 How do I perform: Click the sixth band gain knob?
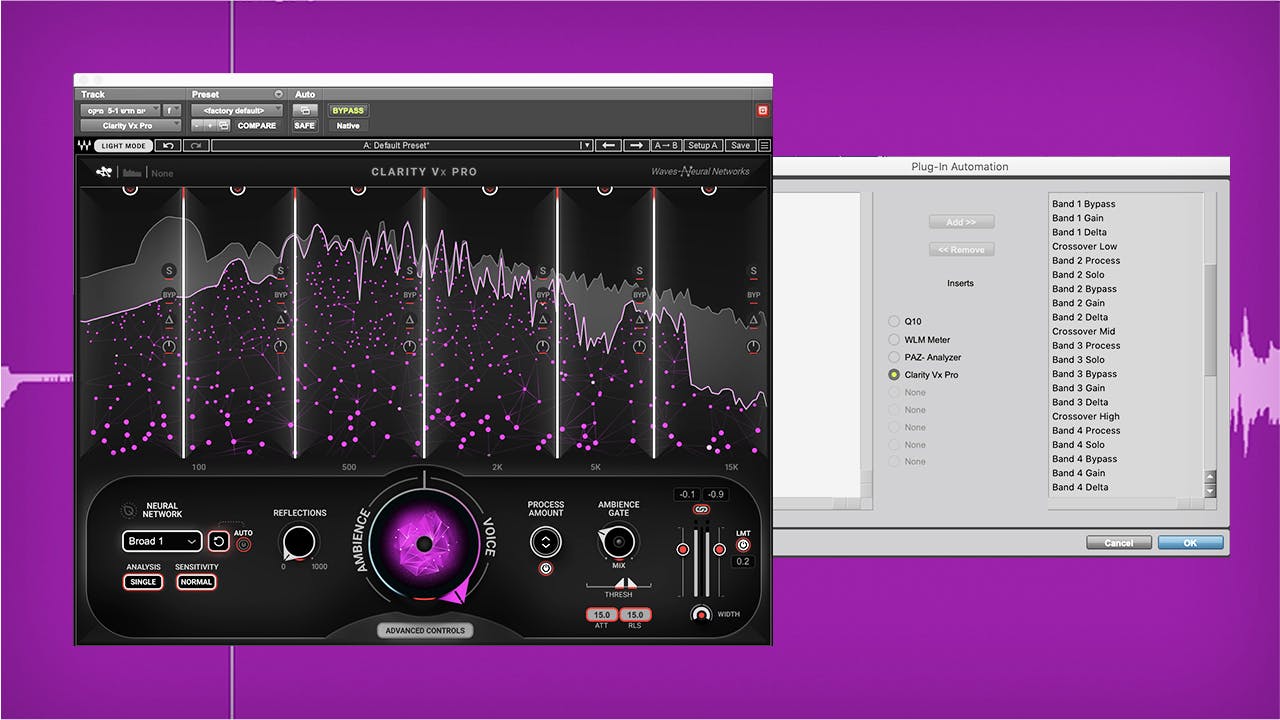pyautogui.click(x=753, y=347)
